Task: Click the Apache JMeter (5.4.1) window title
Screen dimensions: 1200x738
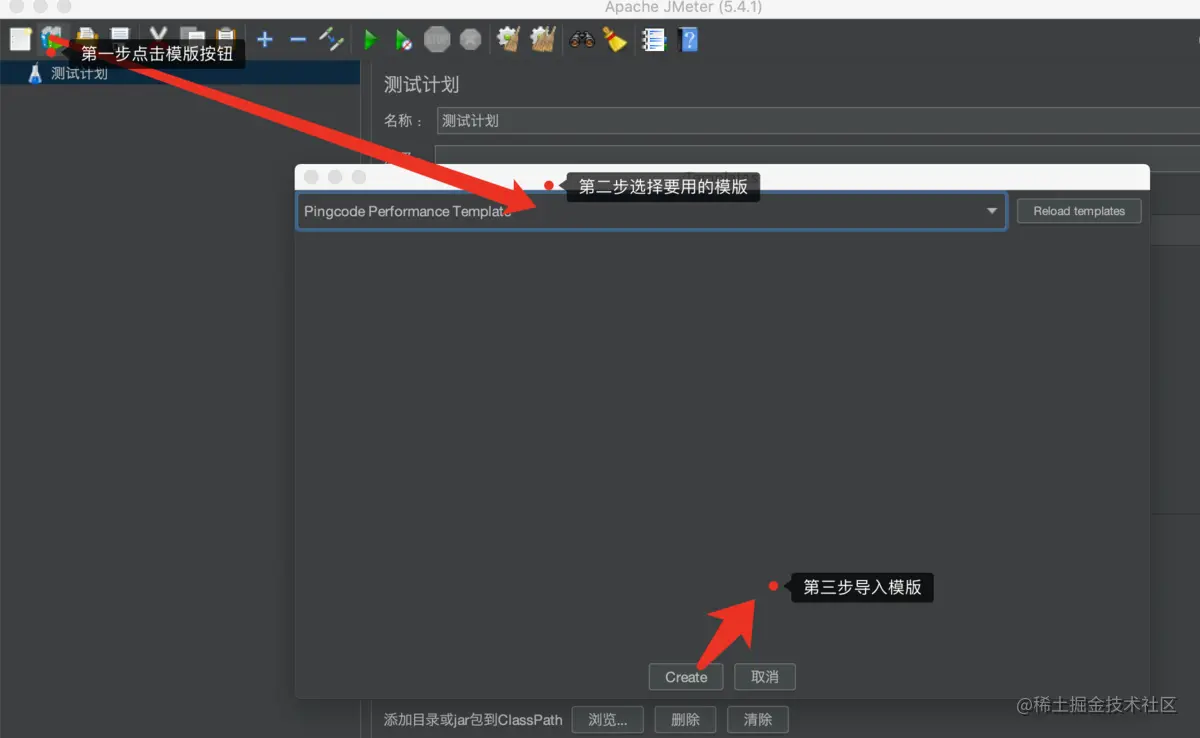Action: [684, 7]
